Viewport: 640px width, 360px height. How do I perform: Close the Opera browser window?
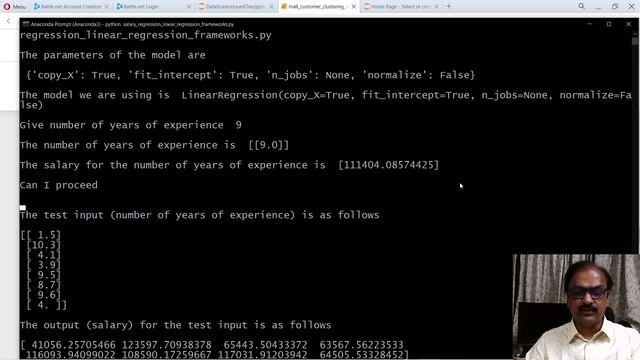[x=631, y=7]
